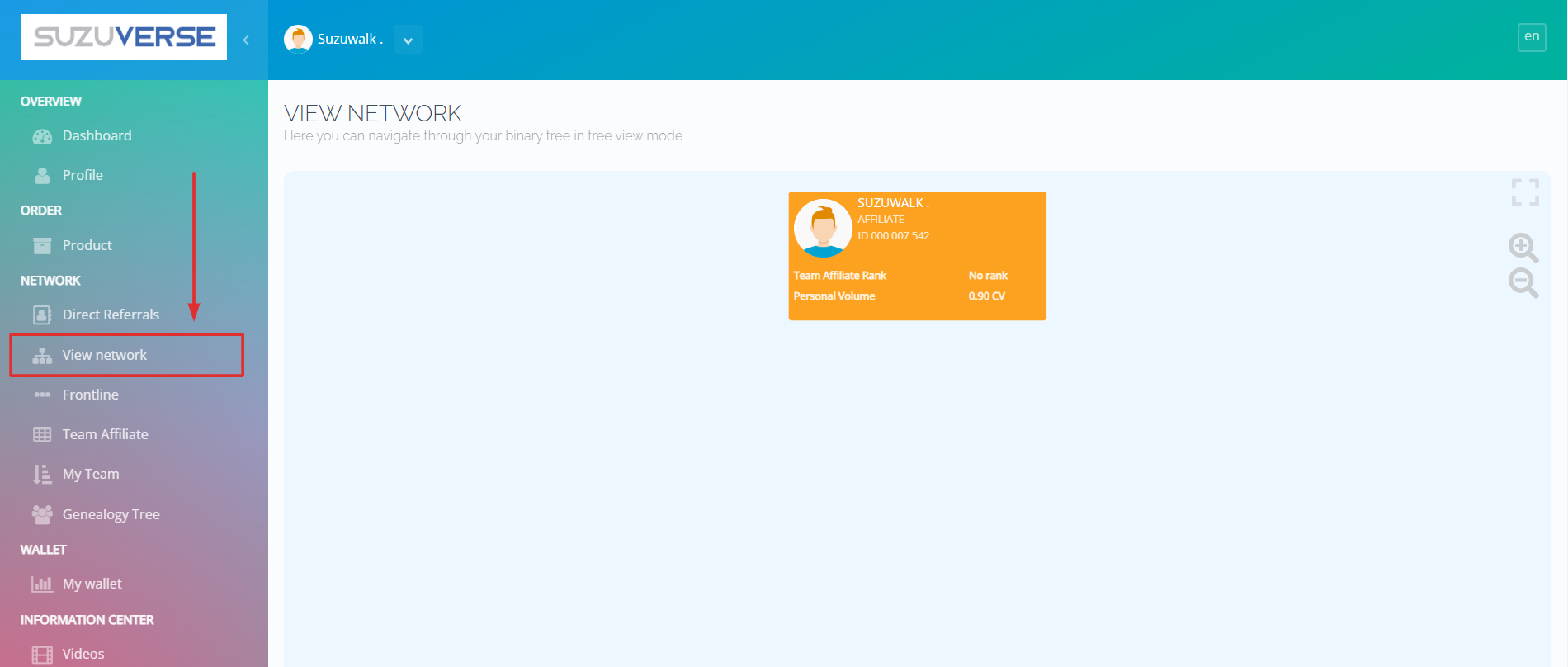The width and height of the screenshot is (1568, 667).
Task: Click the My wallet chart icon
Action: (42, 584)
